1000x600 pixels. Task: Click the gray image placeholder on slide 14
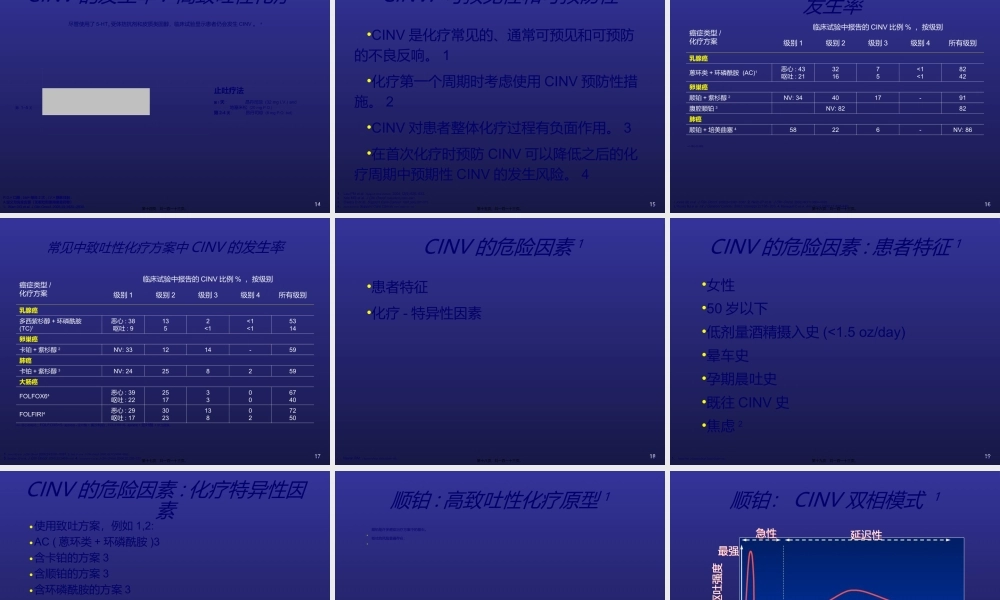click(96, 101)
